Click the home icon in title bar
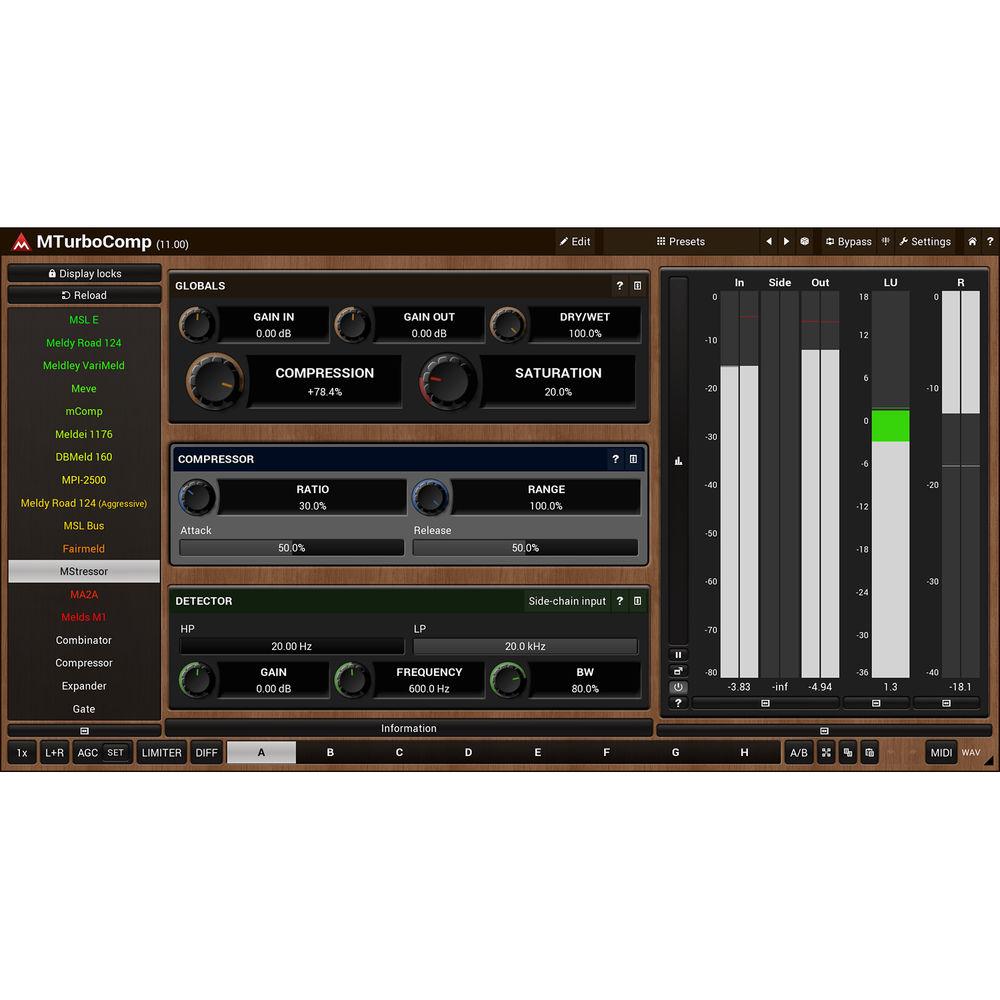The image size is (1000, 1000). (971, 242)
